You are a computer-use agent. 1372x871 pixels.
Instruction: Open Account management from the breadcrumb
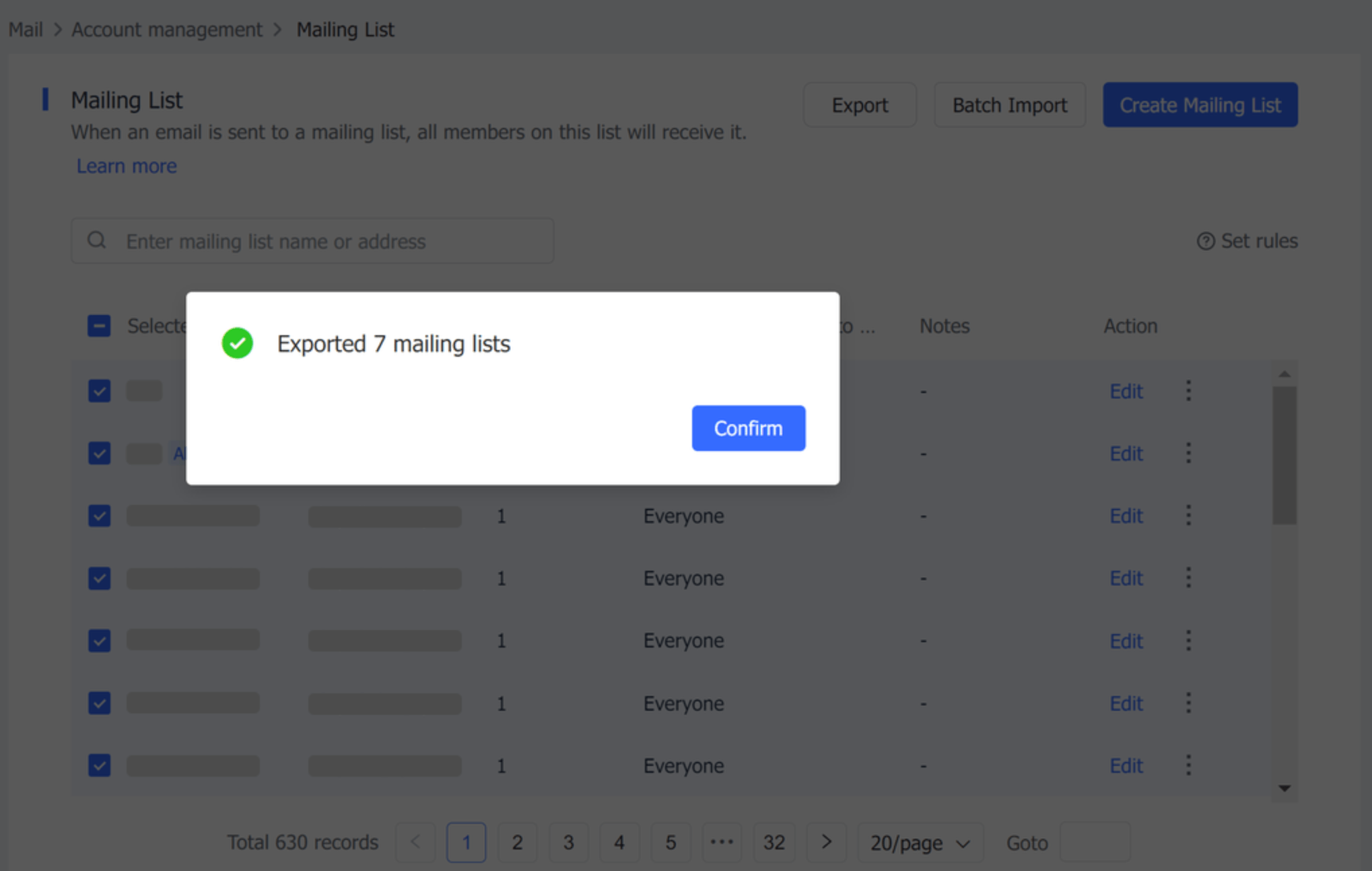167,29
